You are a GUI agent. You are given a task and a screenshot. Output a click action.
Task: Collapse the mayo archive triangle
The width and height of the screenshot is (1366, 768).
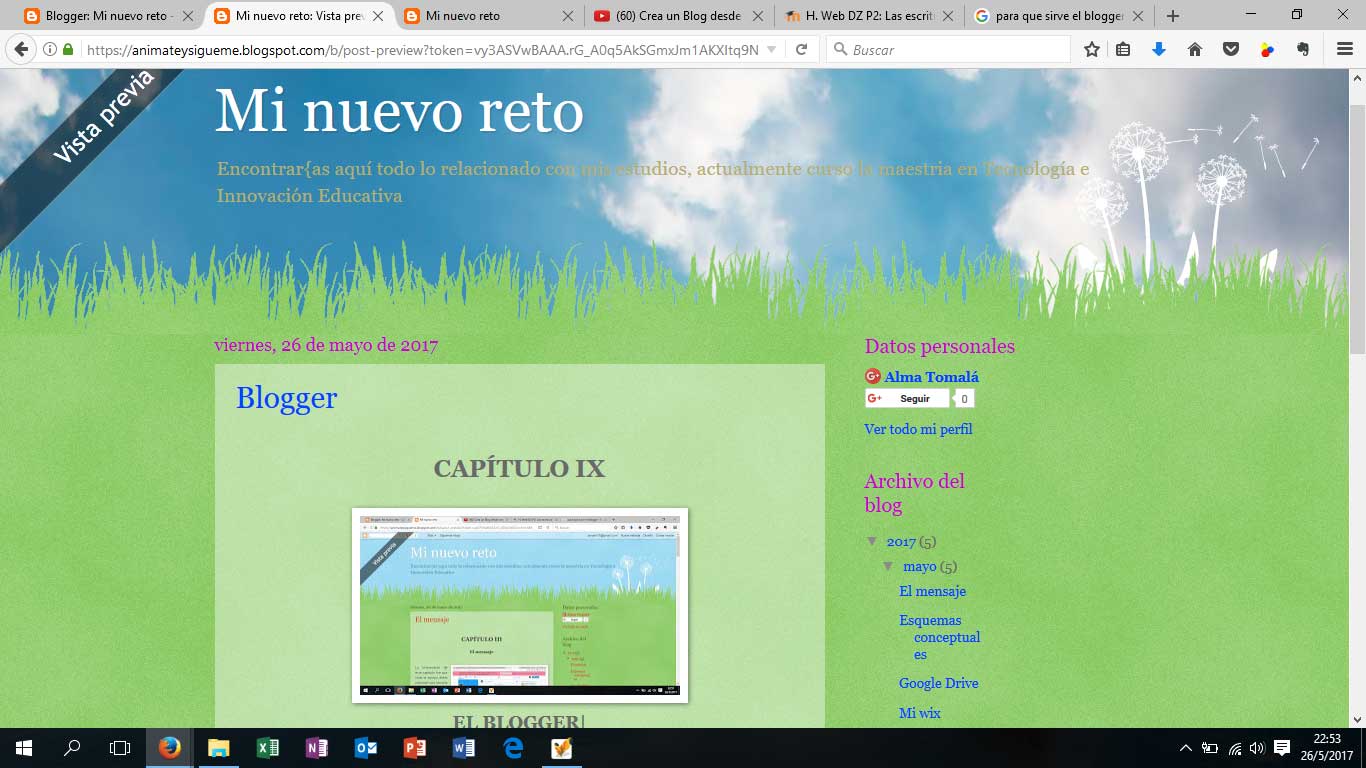pyautogui.click(x=888, y=566)
